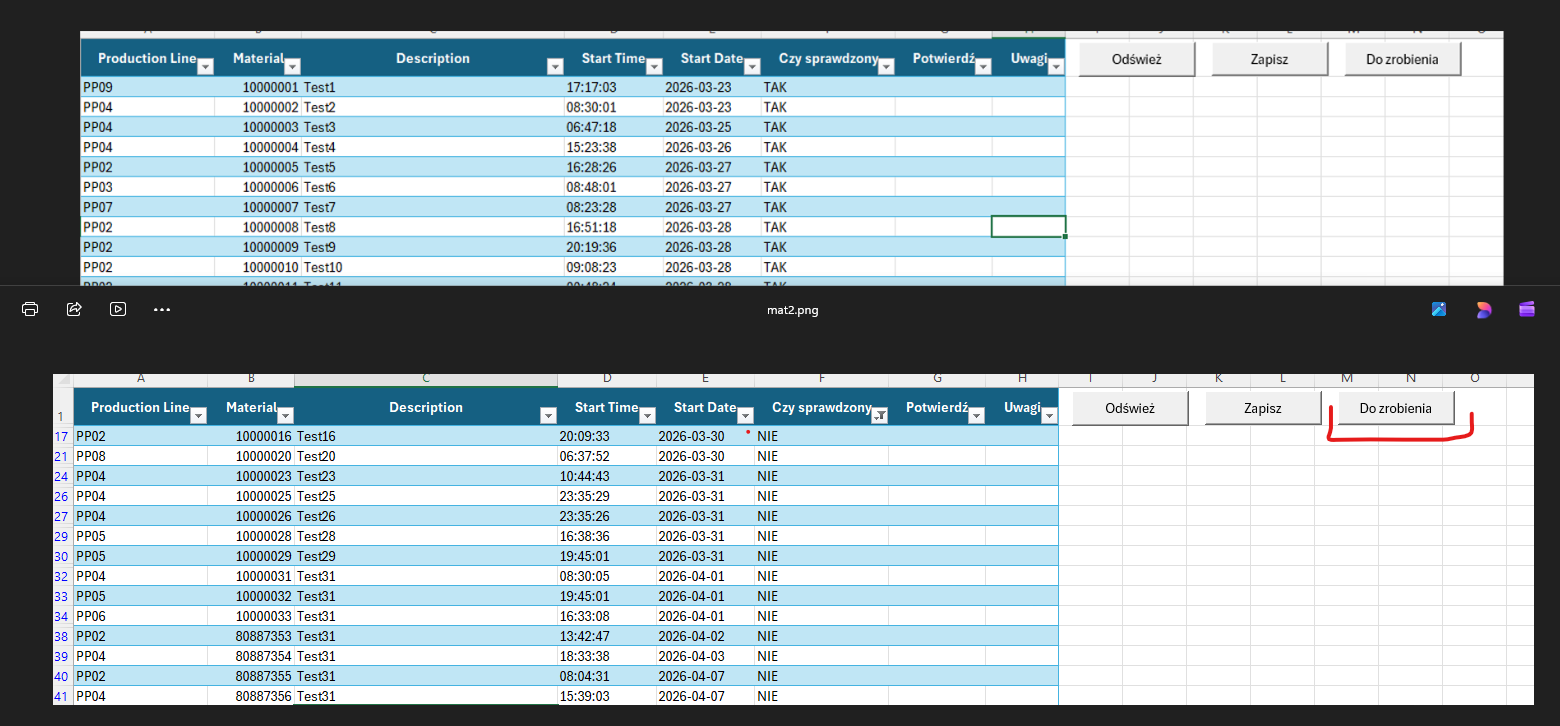The image size is (1560, 726).
Task: Open Description filter dropdown in the top table
Action: coord(555,67)
